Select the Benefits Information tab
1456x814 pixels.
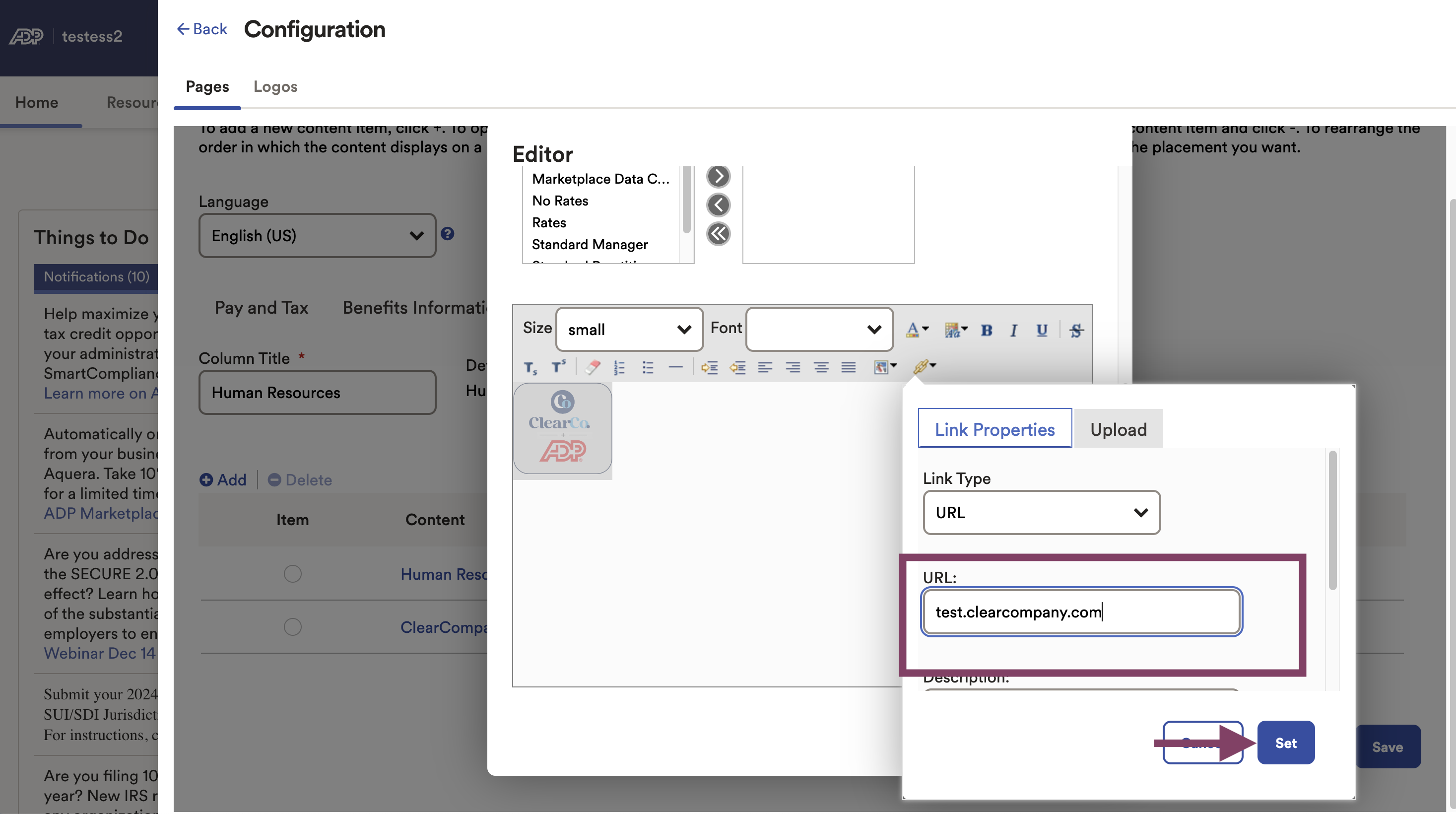pyautogui.click(x=415, y=308)
